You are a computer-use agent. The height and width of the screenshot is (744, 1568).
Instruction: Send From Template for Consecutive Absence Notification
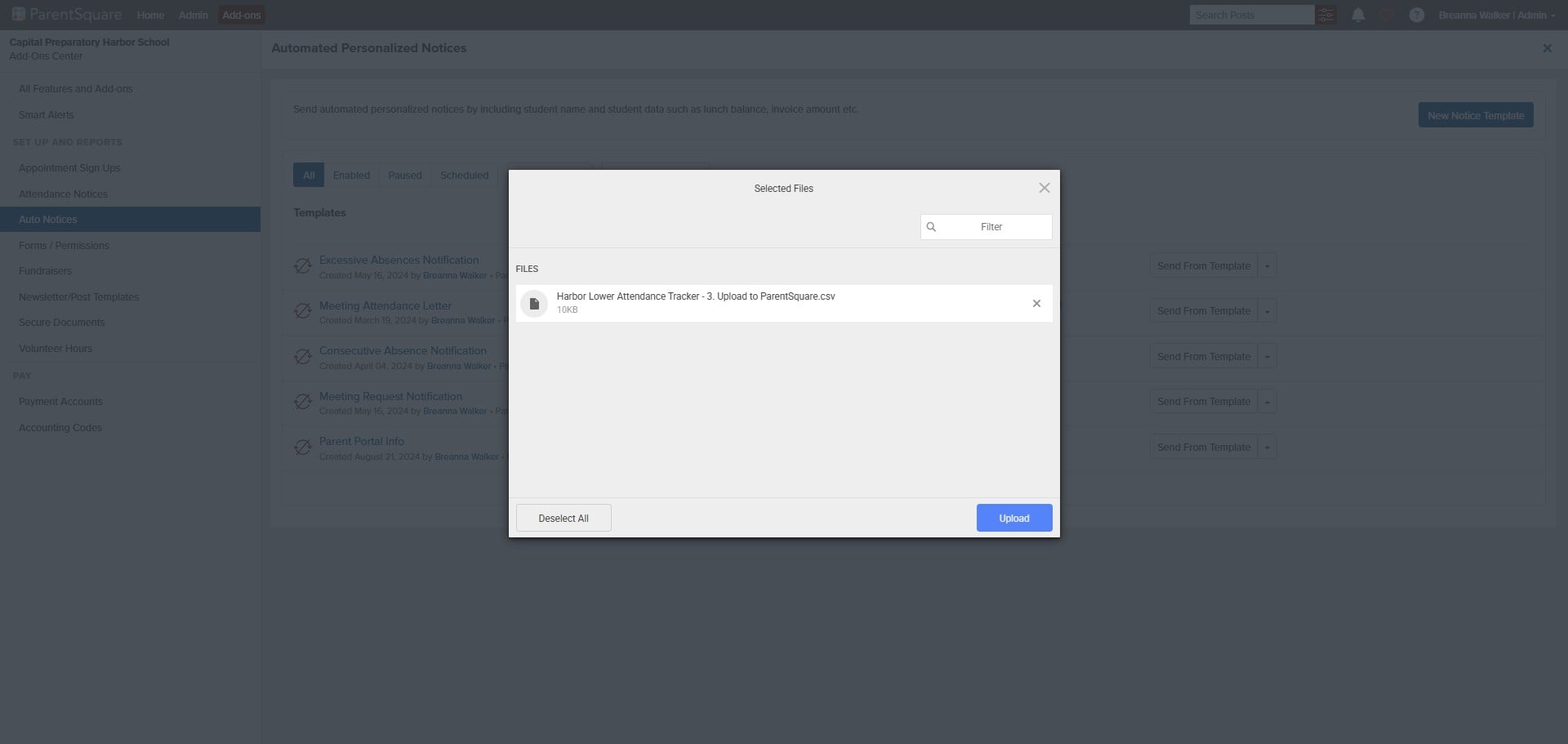tap(1203, 357)
